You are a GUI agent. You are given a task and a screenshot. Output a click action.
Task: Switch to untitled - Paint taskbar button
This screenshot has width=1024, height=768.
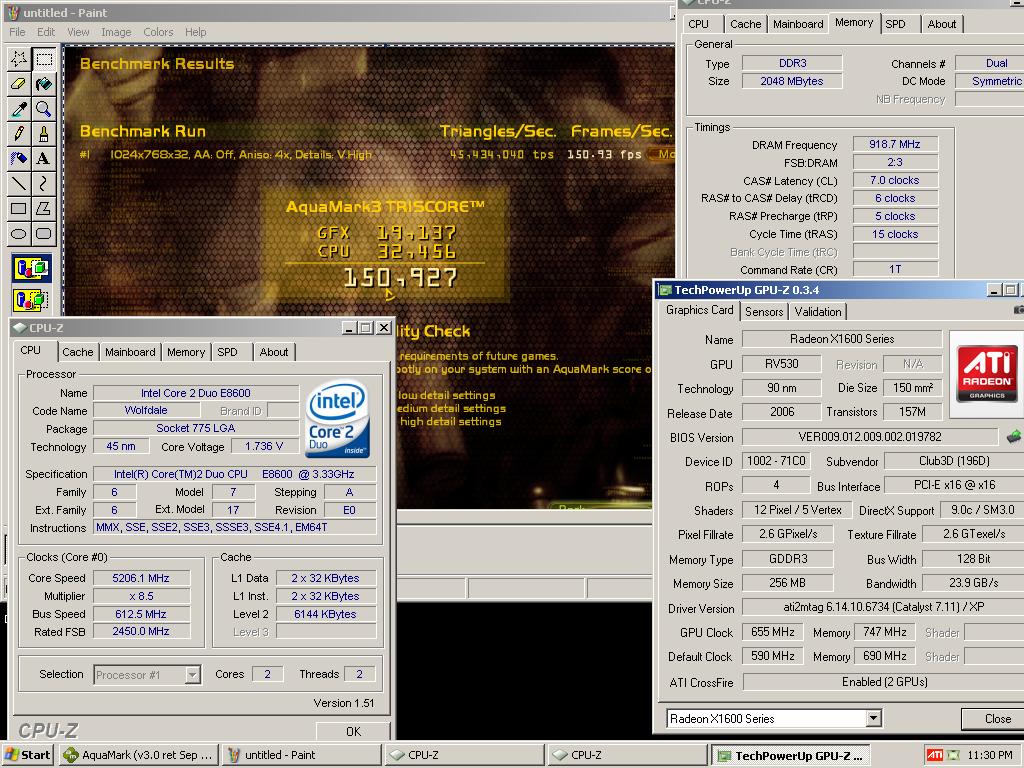[302, 755]
